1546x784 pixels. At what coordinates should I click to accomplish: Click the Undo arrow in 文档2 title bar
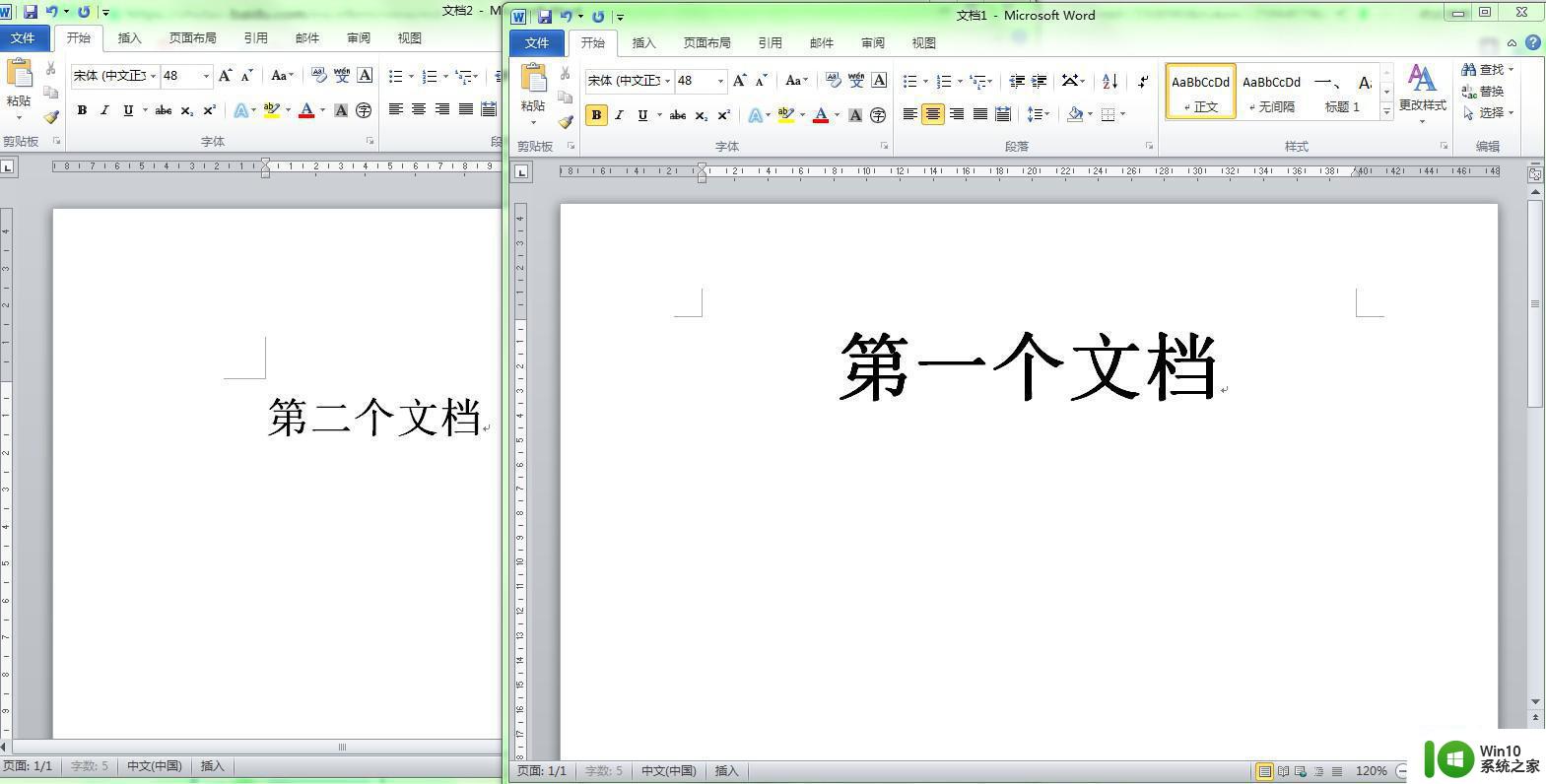[x=51, y=12]
